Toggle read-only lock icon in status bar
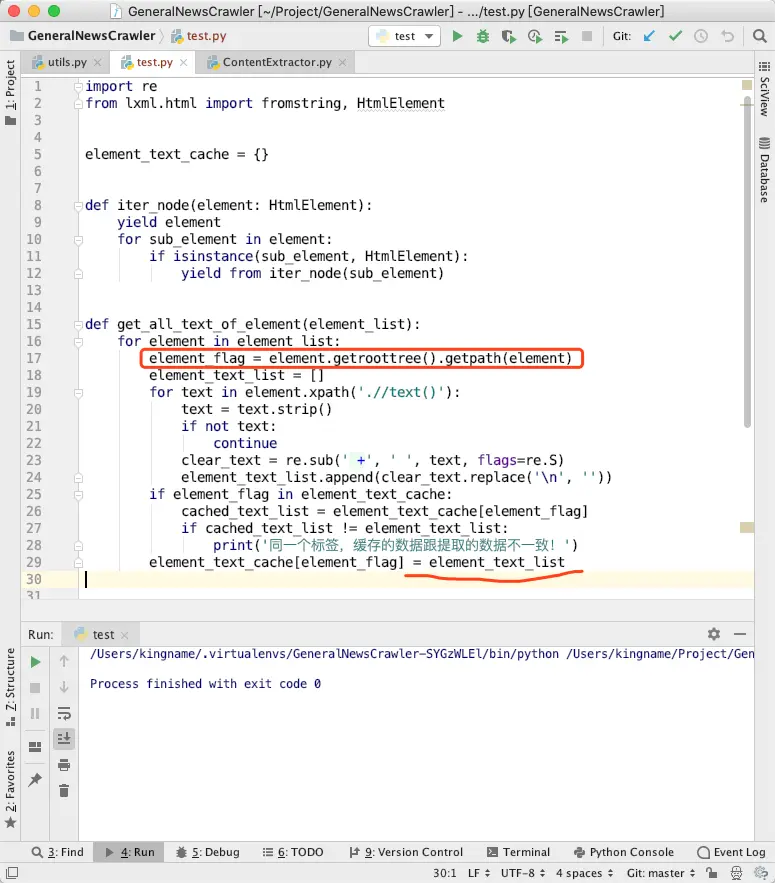 click(x=712, y=873)
